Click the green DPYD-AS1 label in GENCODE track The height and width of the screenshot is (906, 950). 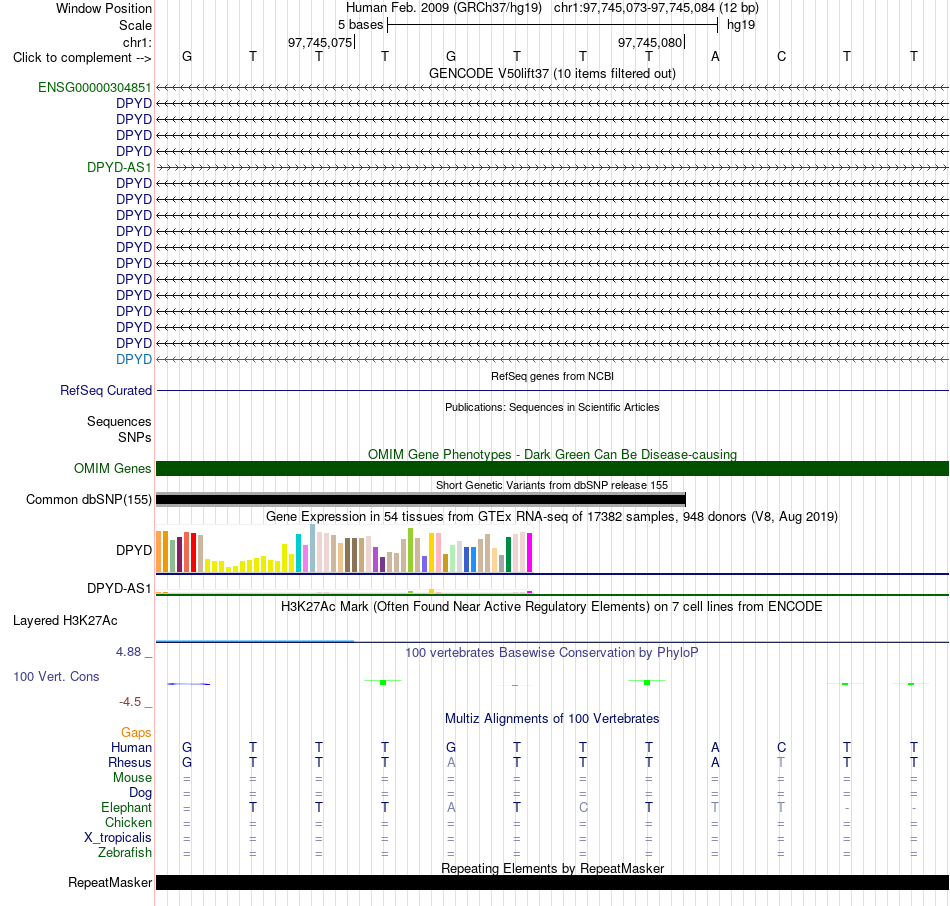119,167
